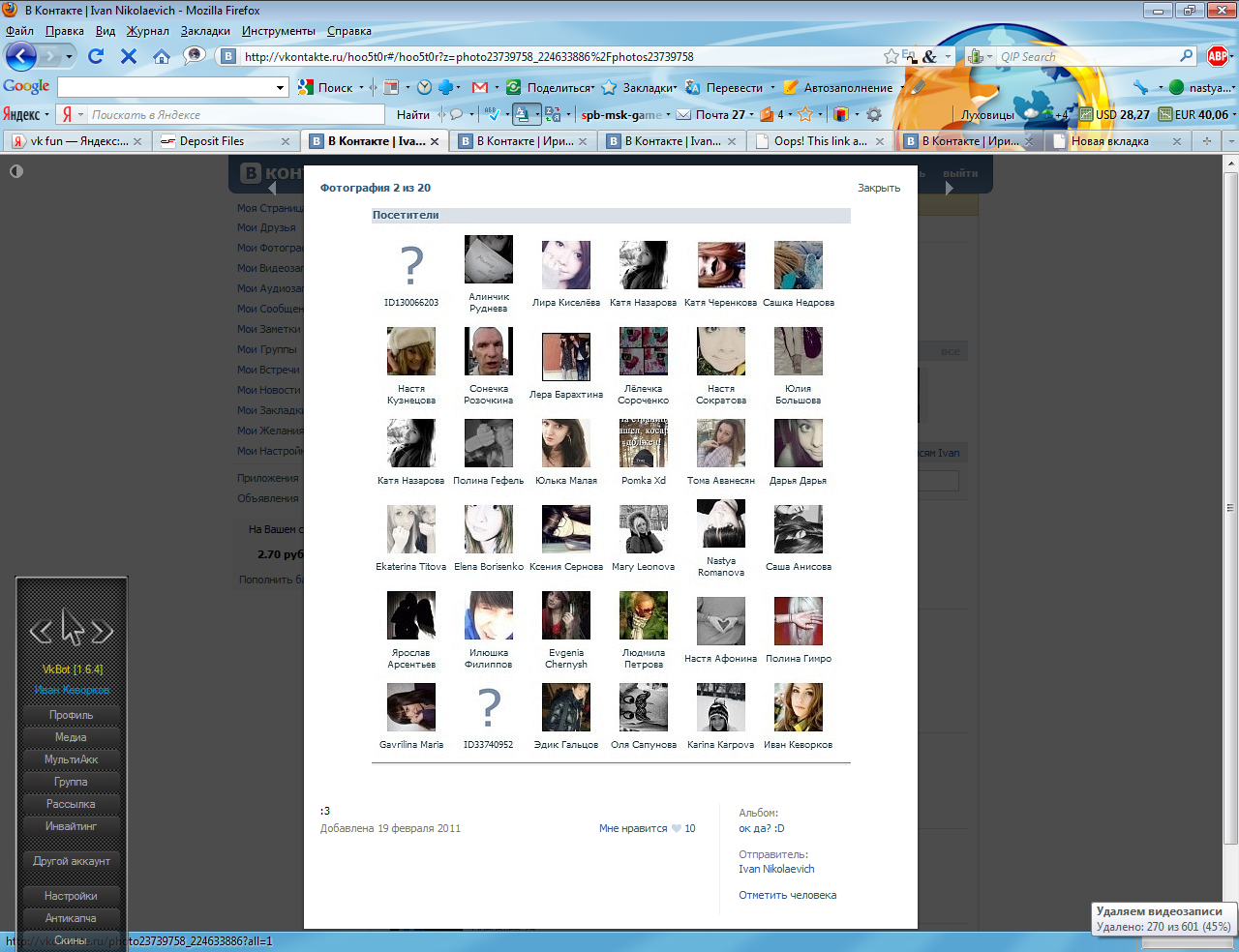Click VkBot Медиа button
The height and width of the screenshot is (952, 1239).
click(x=72, y=737)
